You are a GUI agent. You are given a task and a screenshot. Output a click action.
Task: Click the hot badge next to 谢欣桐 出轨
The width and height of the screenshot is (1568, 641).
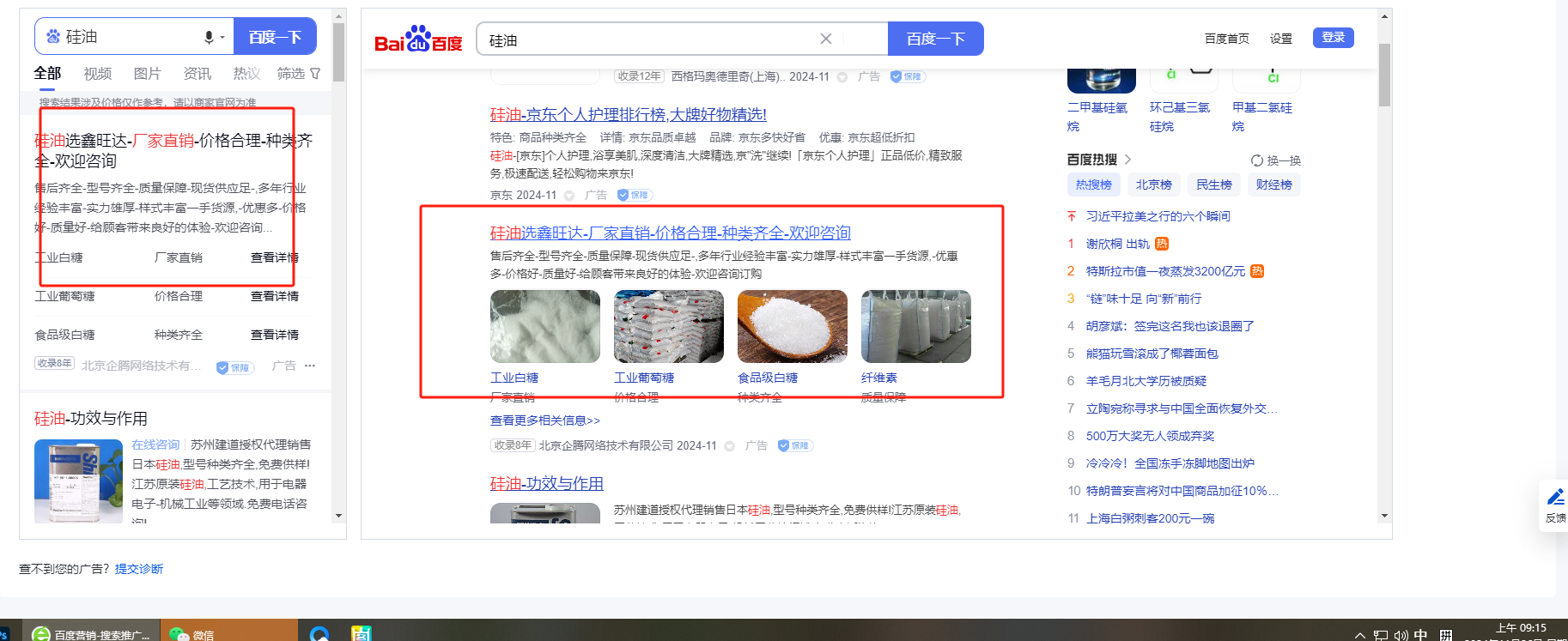pos(1162,244)
